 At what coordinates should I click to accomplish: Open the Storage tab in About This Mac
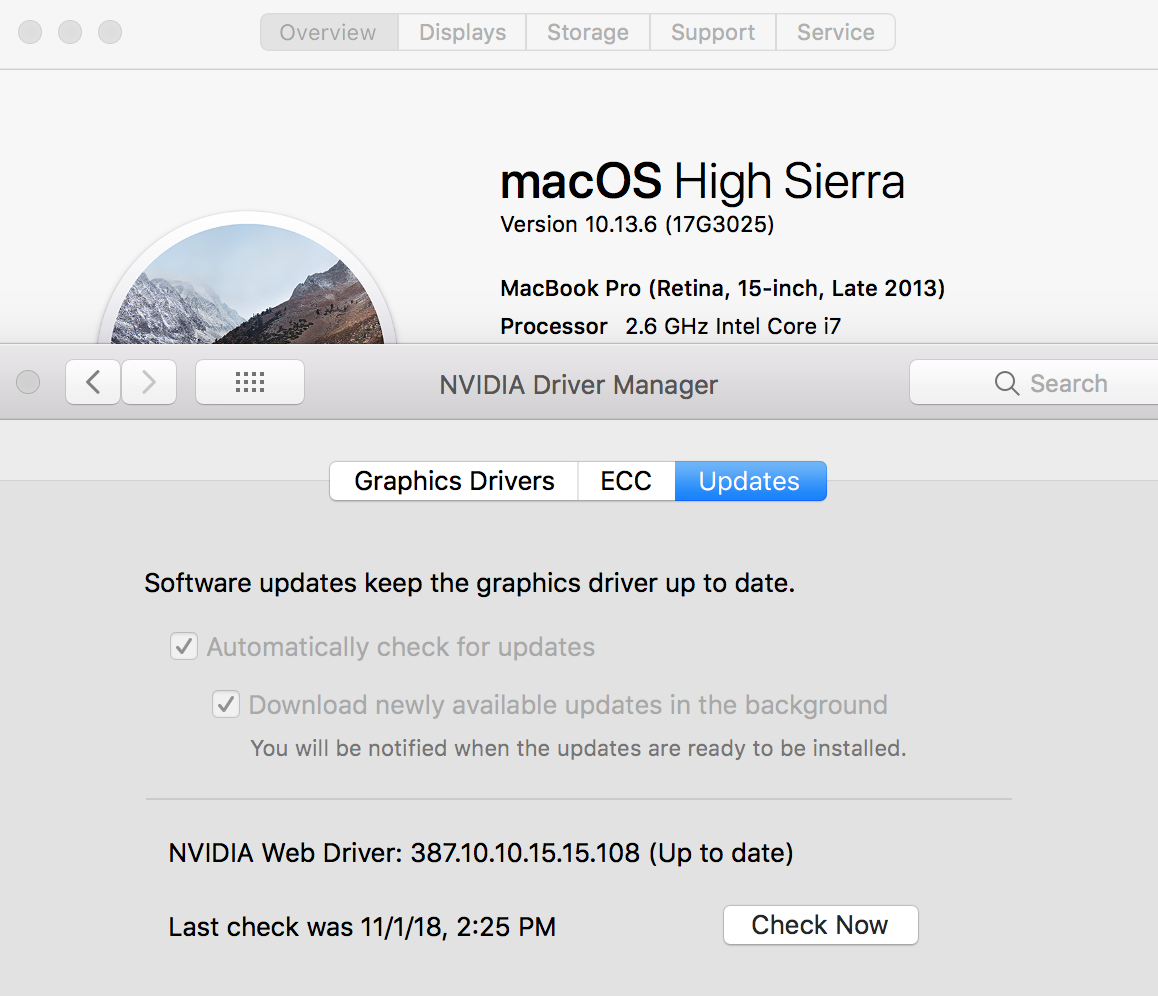(x=588, y=32)
